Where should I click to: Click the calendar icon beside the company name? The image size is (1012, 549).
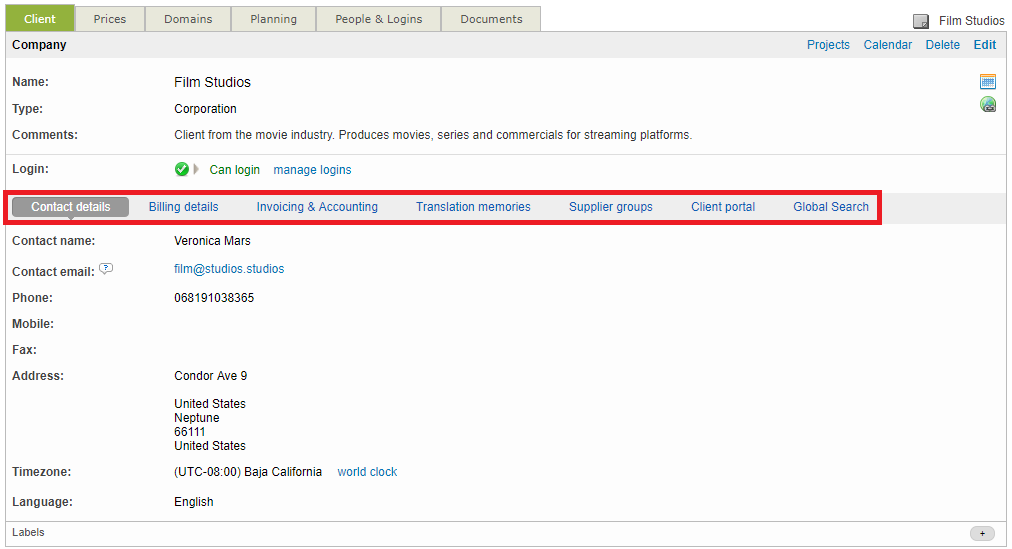coord(988,82)
